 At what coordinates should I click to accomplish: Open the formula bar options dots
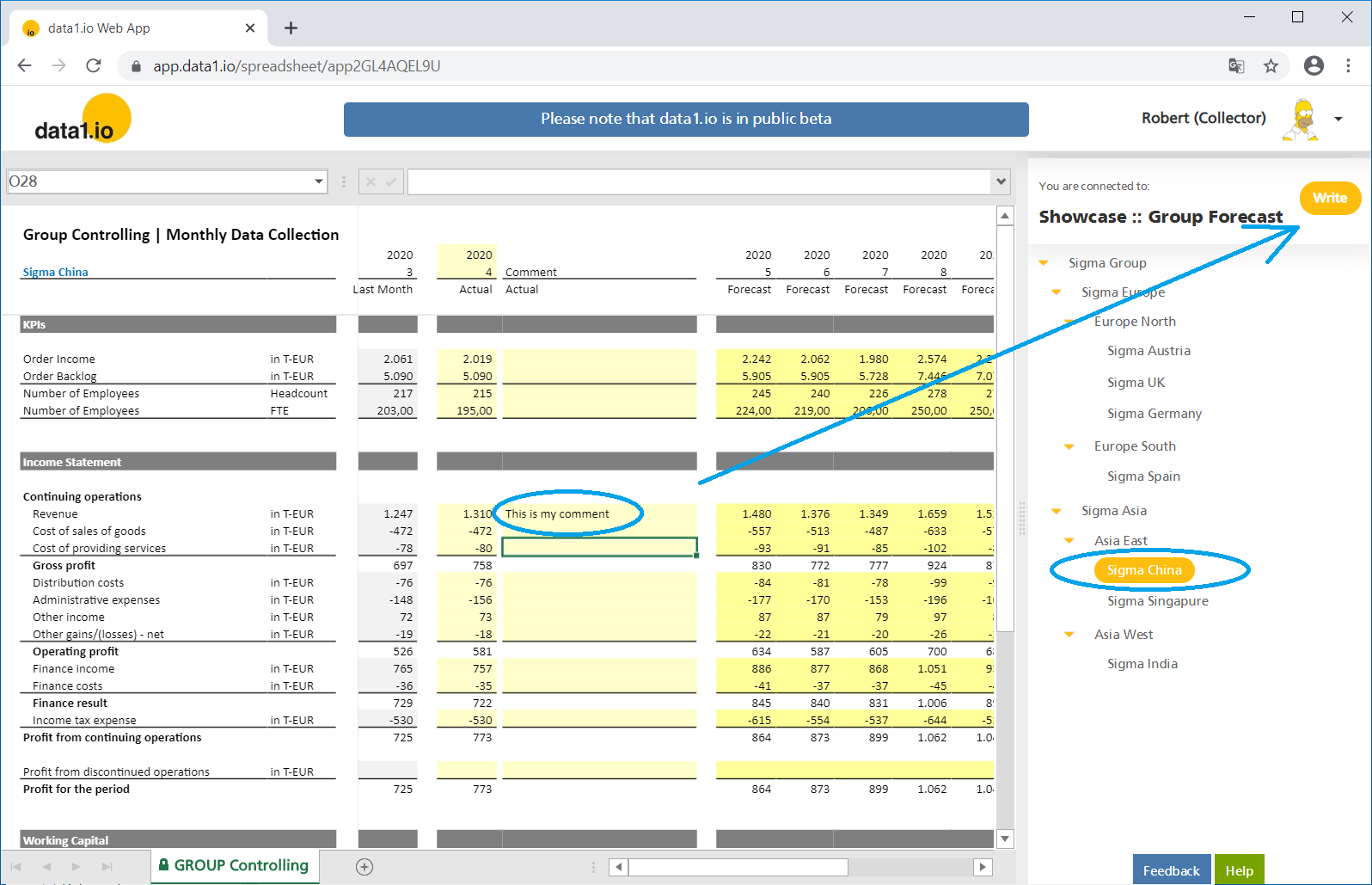click(x=343, y=181)
